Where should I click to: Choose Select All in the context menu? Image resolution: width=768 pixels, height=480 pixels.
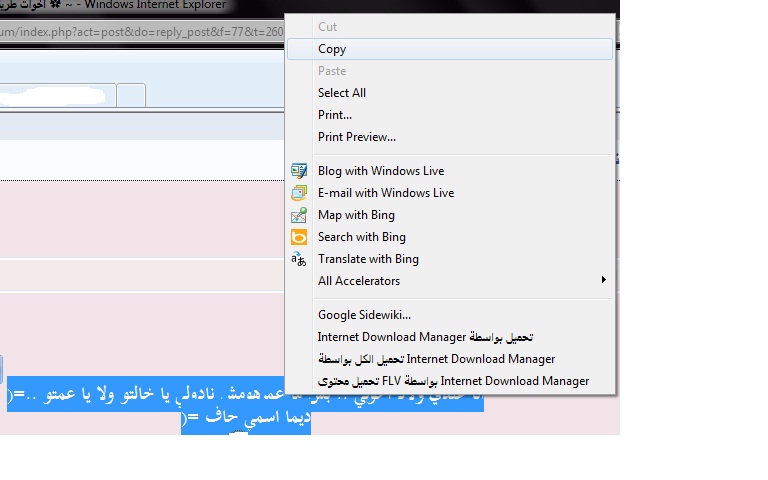(342, 93)
